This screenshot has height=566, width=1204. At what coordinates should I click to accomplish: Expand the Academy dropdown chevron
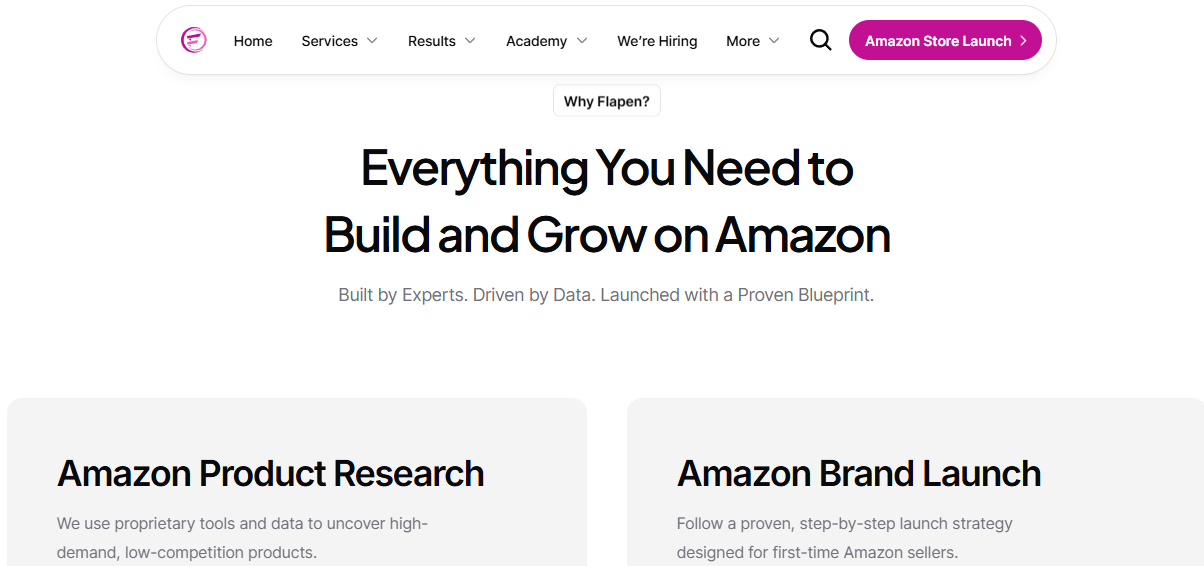tap(582, 41)
